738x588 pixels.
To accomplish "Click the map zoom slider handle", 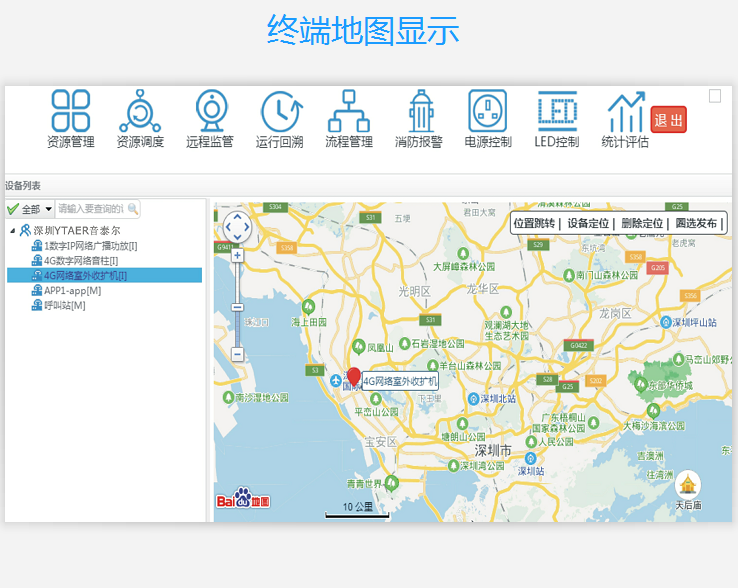I will 237,306.
